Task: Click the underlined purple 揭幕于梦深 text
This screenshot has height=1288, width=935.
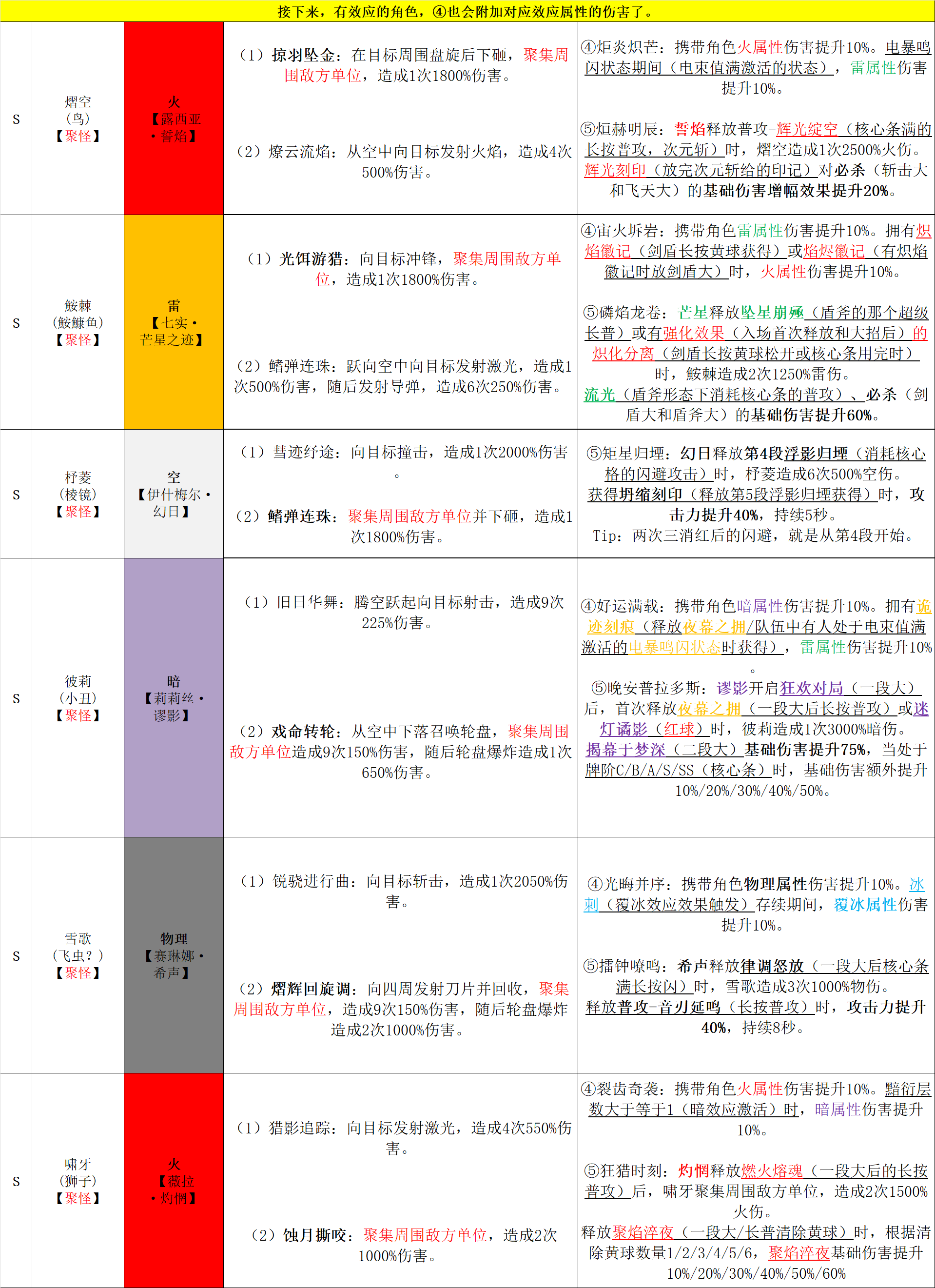Action: click(x=625, y=750)
